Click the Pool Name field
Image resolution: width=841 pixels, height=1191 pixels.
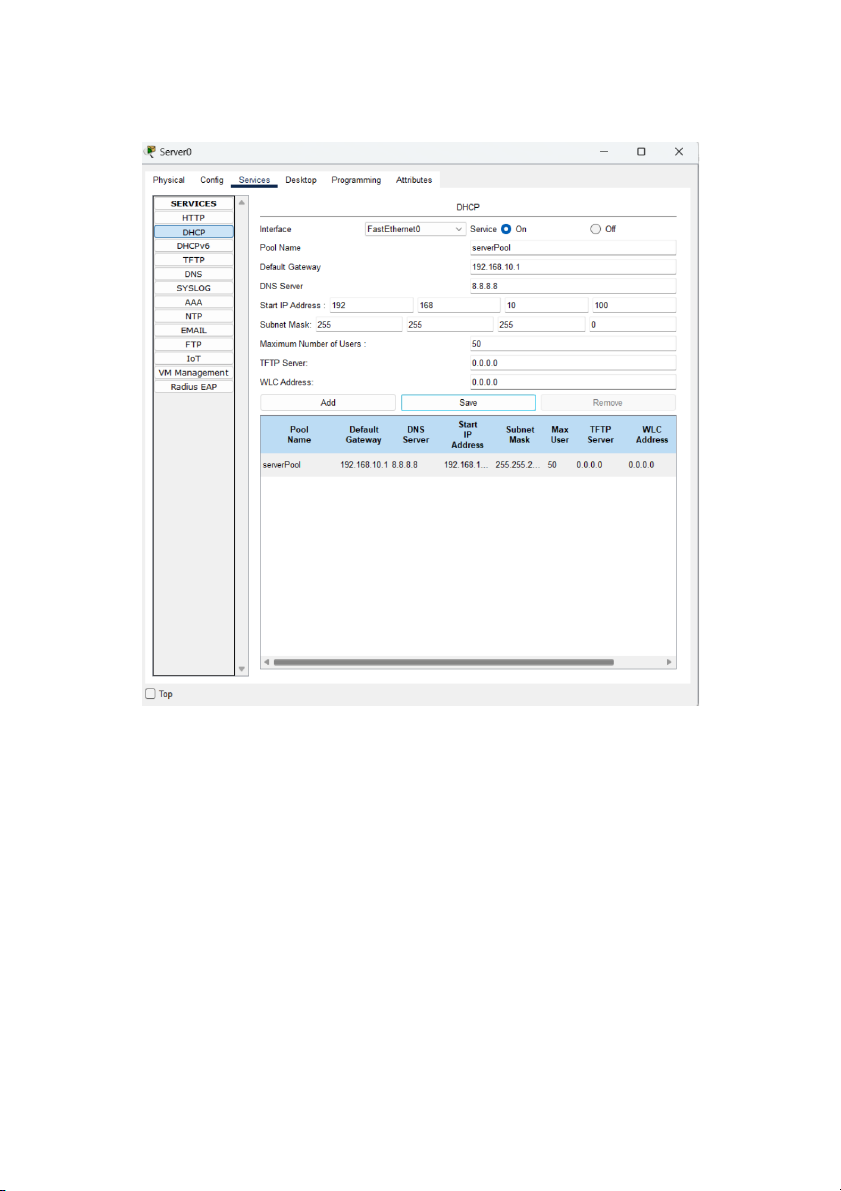[573, 248]
